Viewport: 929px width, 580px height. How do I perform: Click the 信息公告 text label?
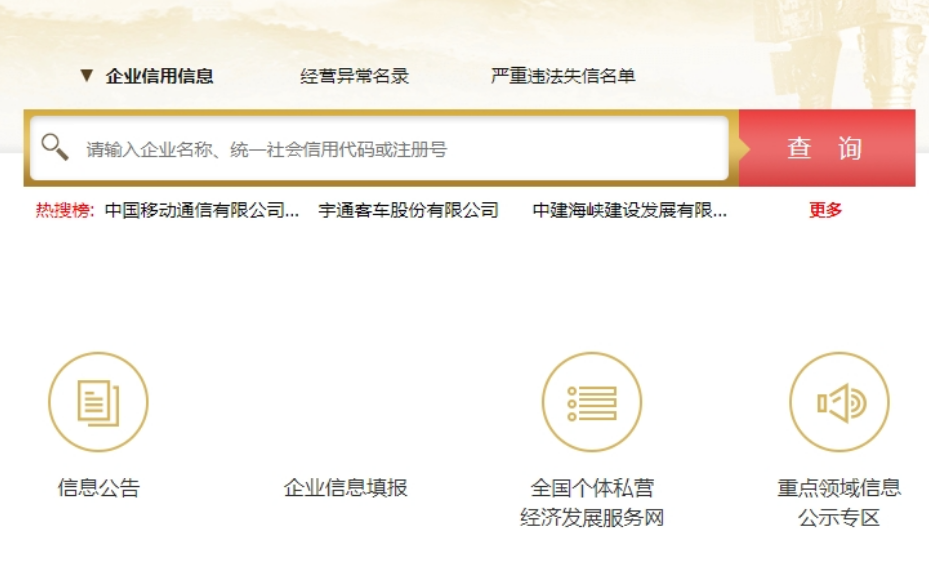[x=98, y=488]
